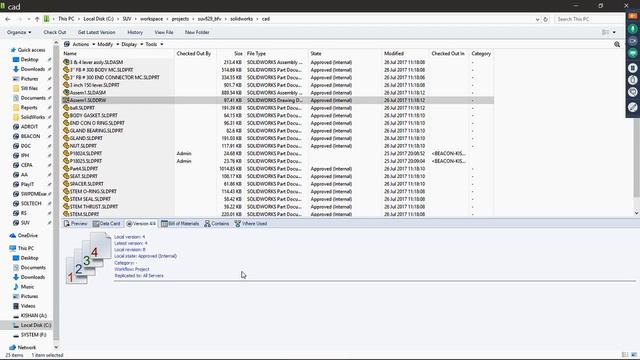Expand breadcrumb chevron after workspace
Image resolution: width=640 pixels, height=360 pixels.
click(167, 19)
